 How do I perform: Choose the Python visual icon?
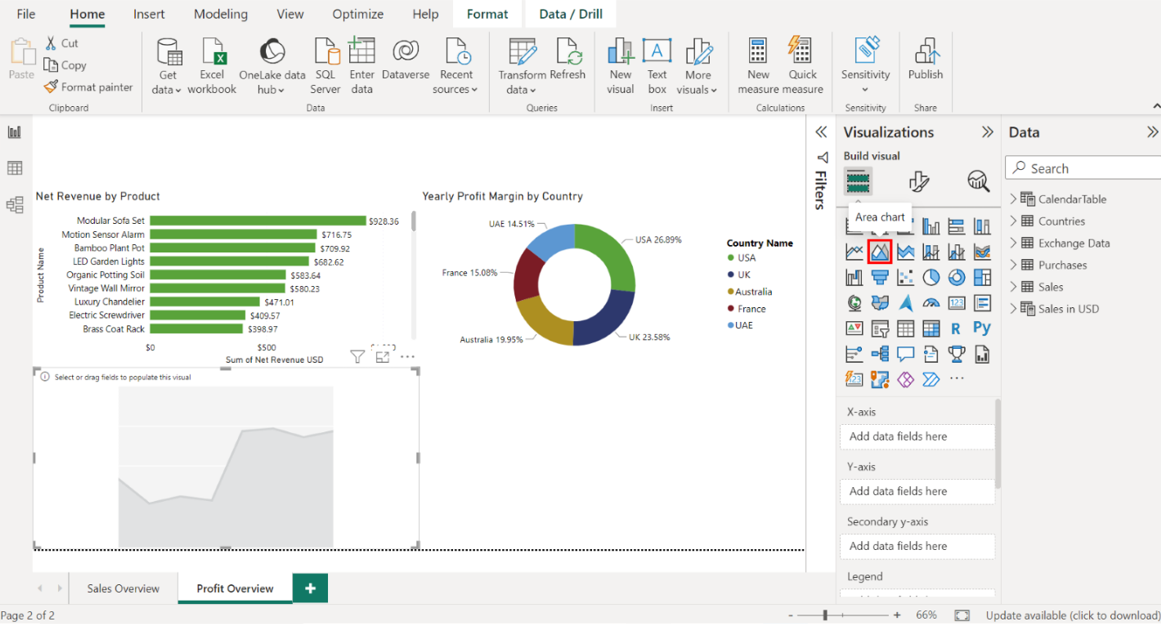[x=982, y=328]
